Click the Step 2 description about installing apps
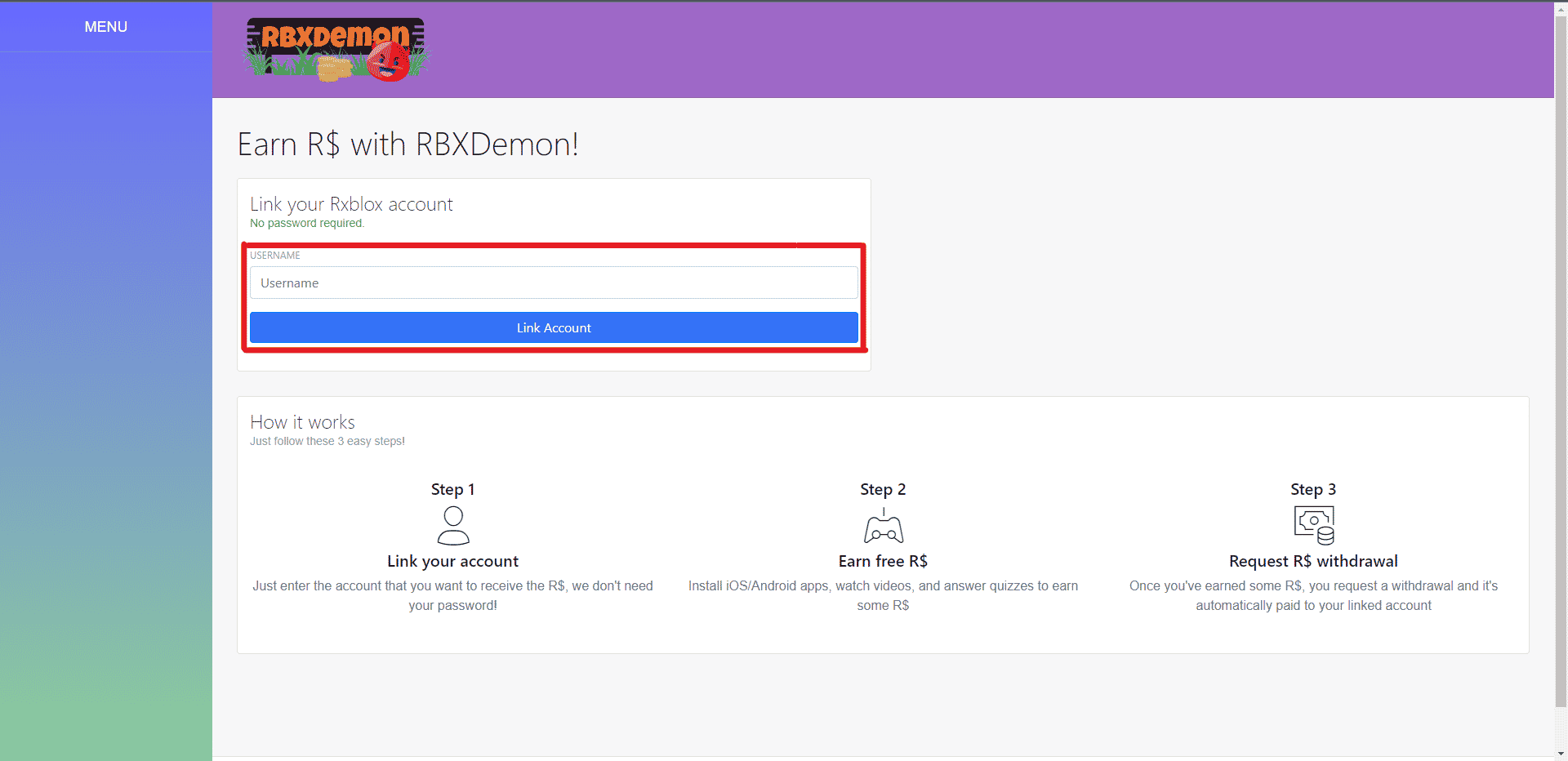Image resolution: width=1568 pixels, height=761 pixels. (883, 595)
